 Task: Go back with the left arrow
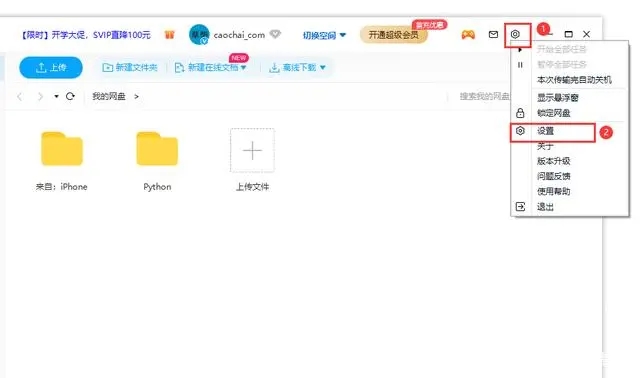tap(20, 96)
